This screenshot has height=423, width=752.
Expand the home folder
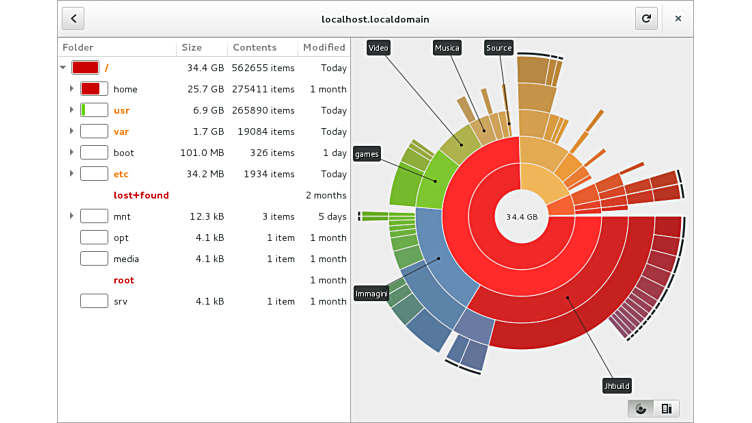click(x=72, y=89)
